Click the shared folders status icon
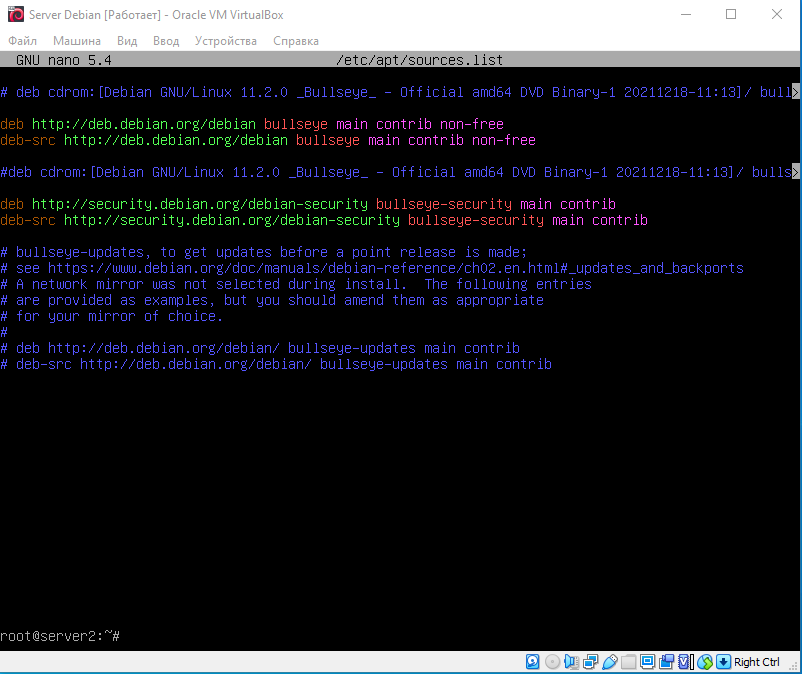This screenshot has width=802, height=674. (628, 662)
